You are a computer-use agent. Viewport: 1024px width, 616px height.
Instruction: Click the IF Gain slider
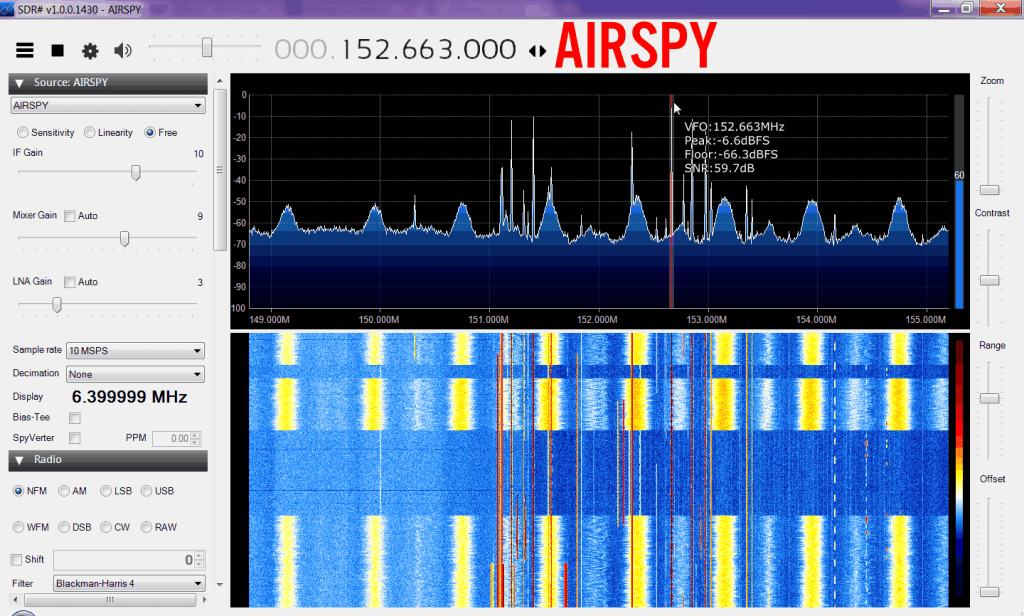[136, 173]
